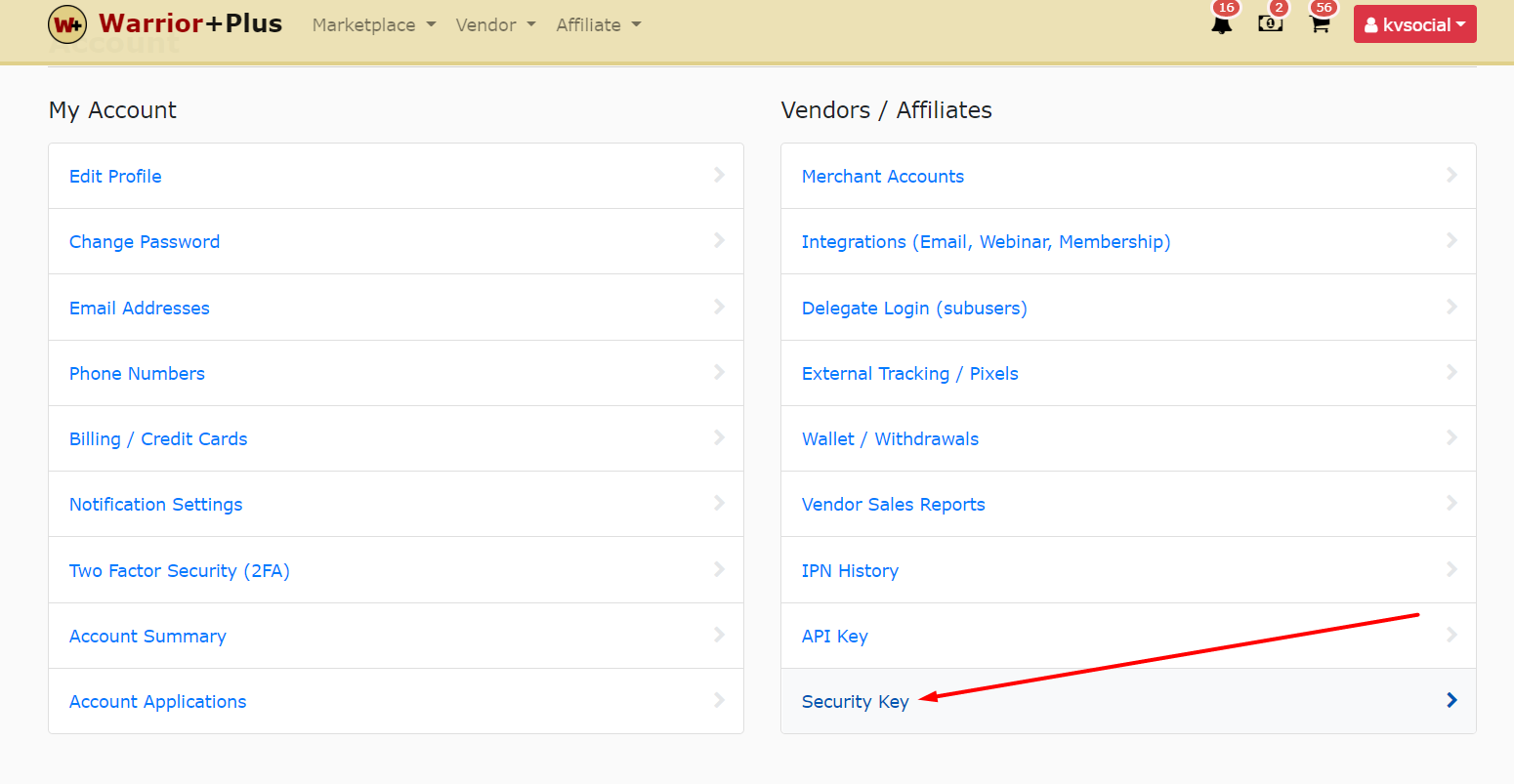Open Billing / Credit Cards
1514x784 pixels.
point(158,439)
